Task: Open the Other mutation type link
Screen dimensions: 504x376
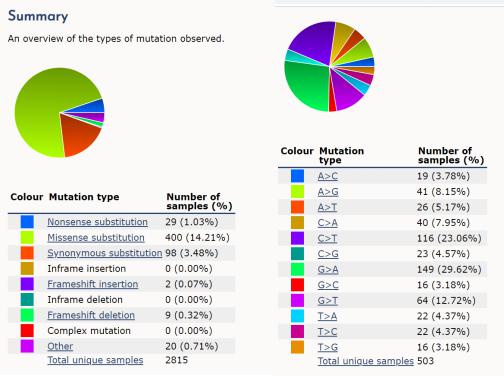Action: coord(60,346)
